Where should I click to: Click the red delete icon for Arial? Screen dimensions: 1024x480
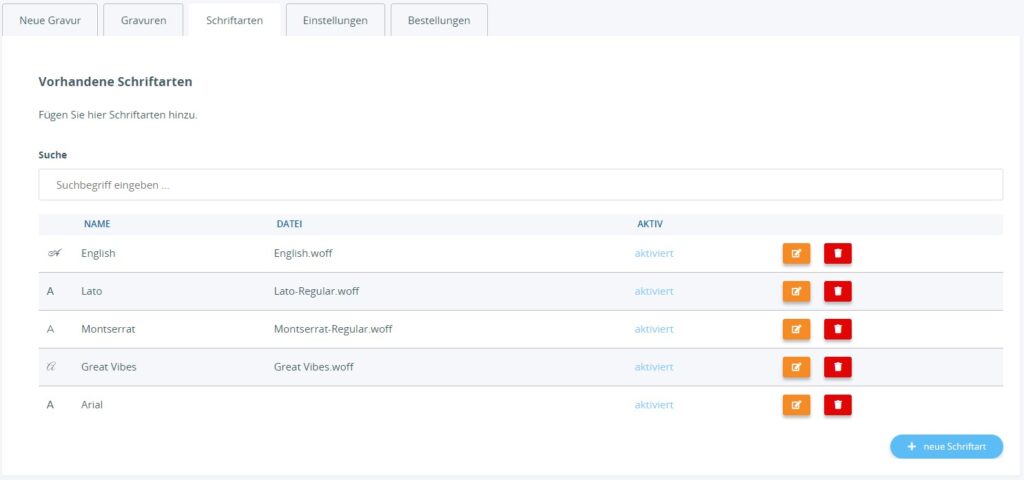pos(837,405)
